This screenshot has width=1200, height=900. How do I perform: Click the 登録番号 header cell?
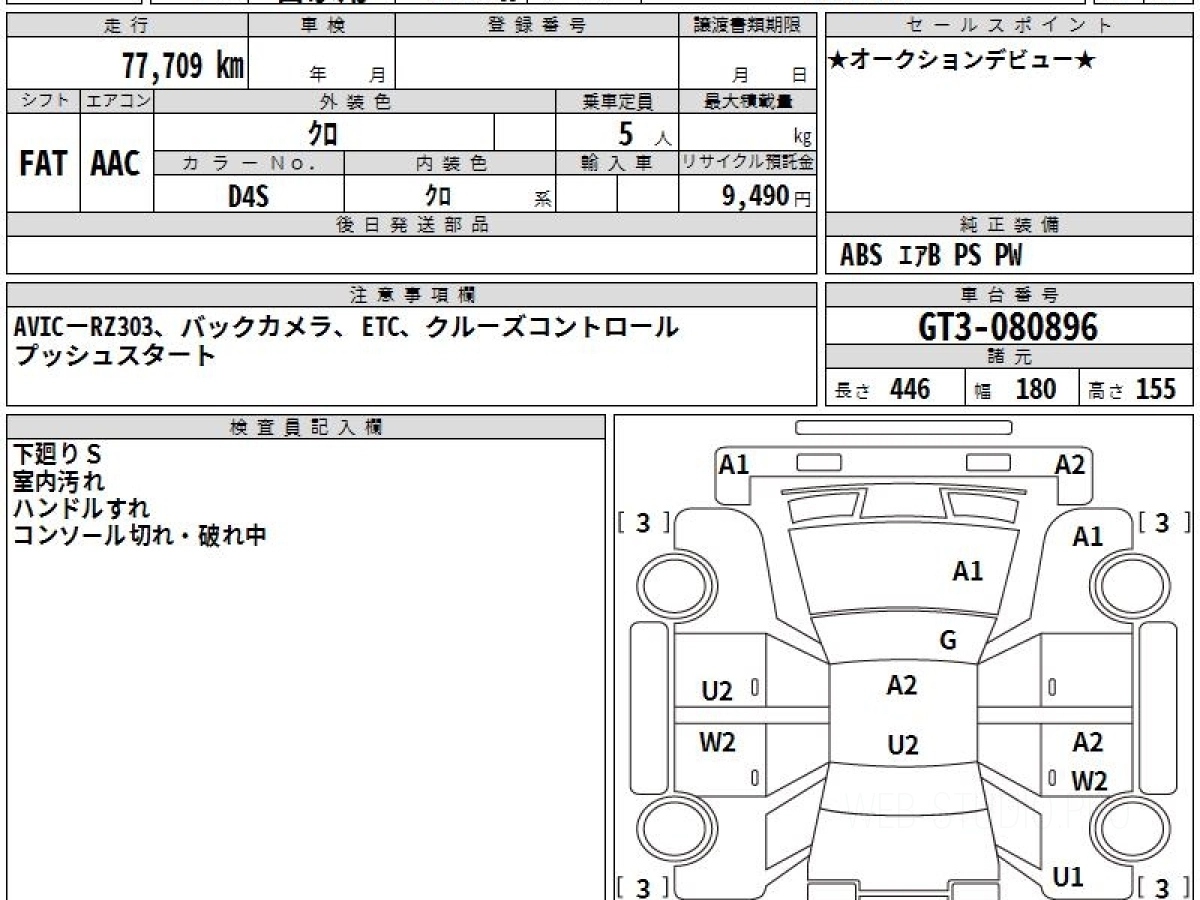537,26
